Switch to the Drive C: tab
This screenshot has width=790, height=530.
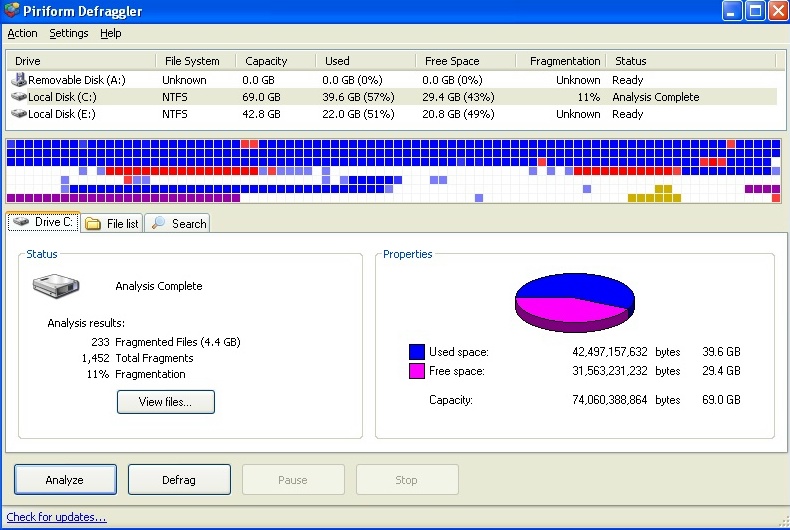[43, 222]
